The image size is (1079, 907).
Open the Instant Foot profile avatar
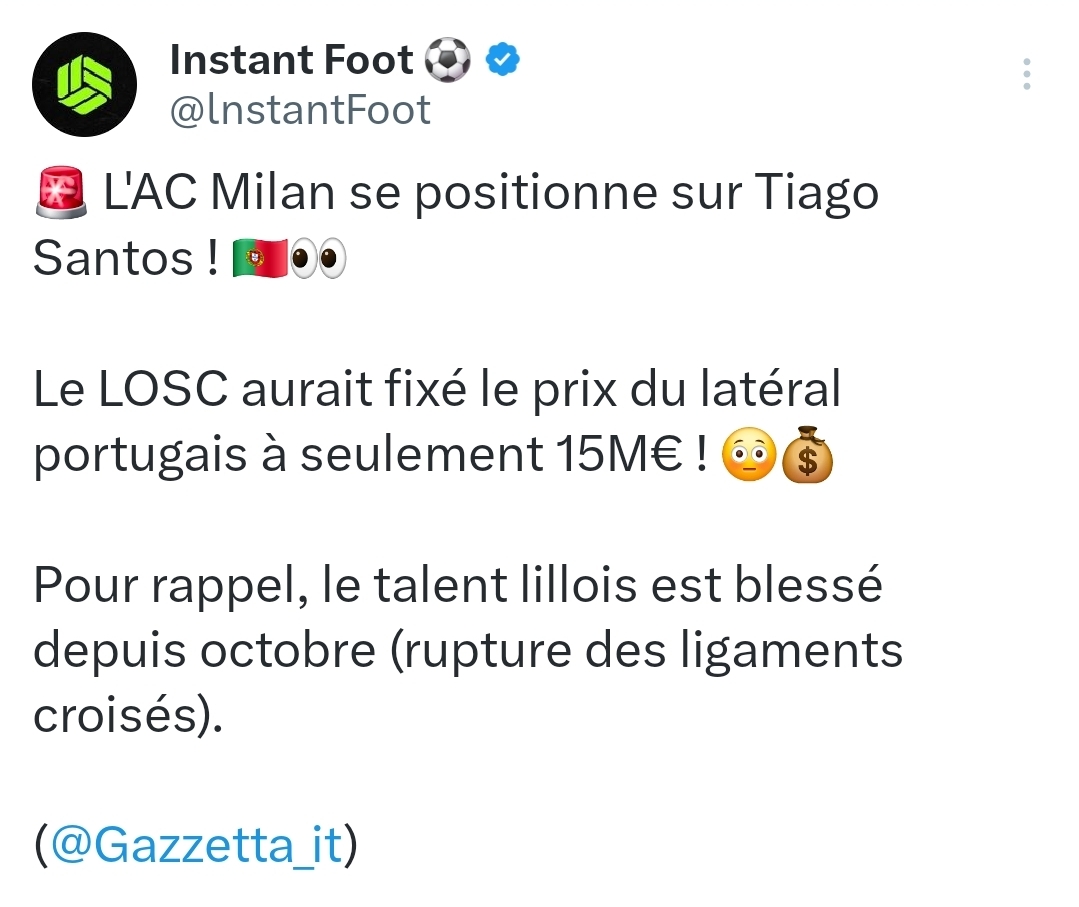click(x=84, y=85)
